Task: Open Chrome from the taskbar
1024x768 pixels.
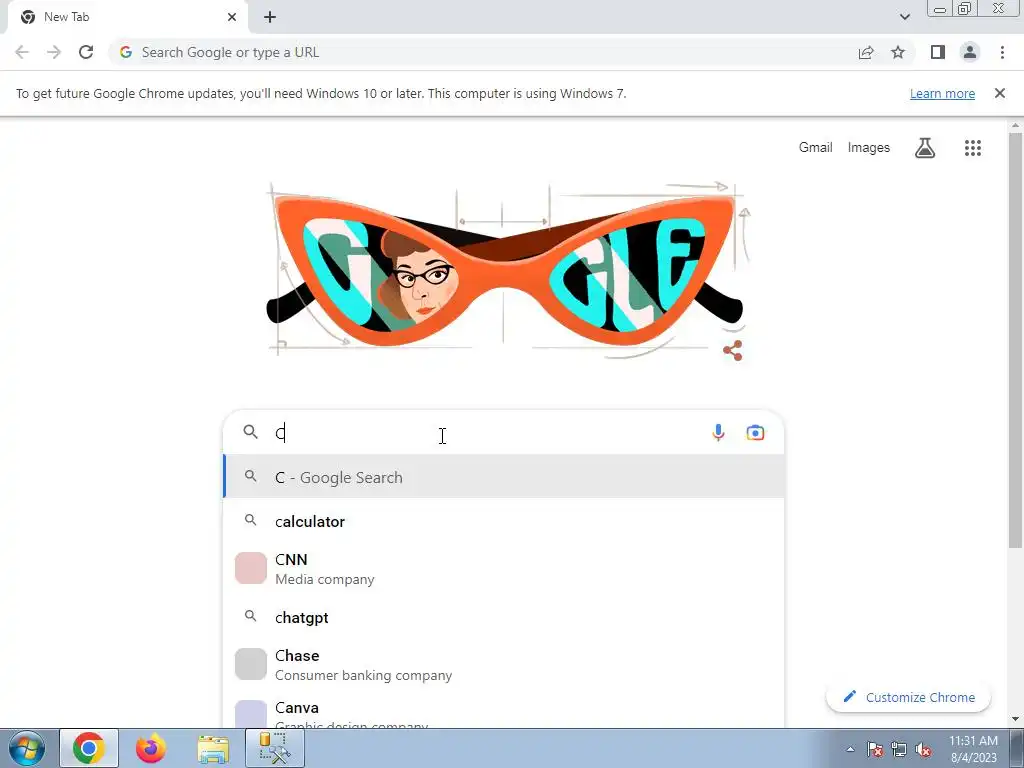Action: pos(89,748)
